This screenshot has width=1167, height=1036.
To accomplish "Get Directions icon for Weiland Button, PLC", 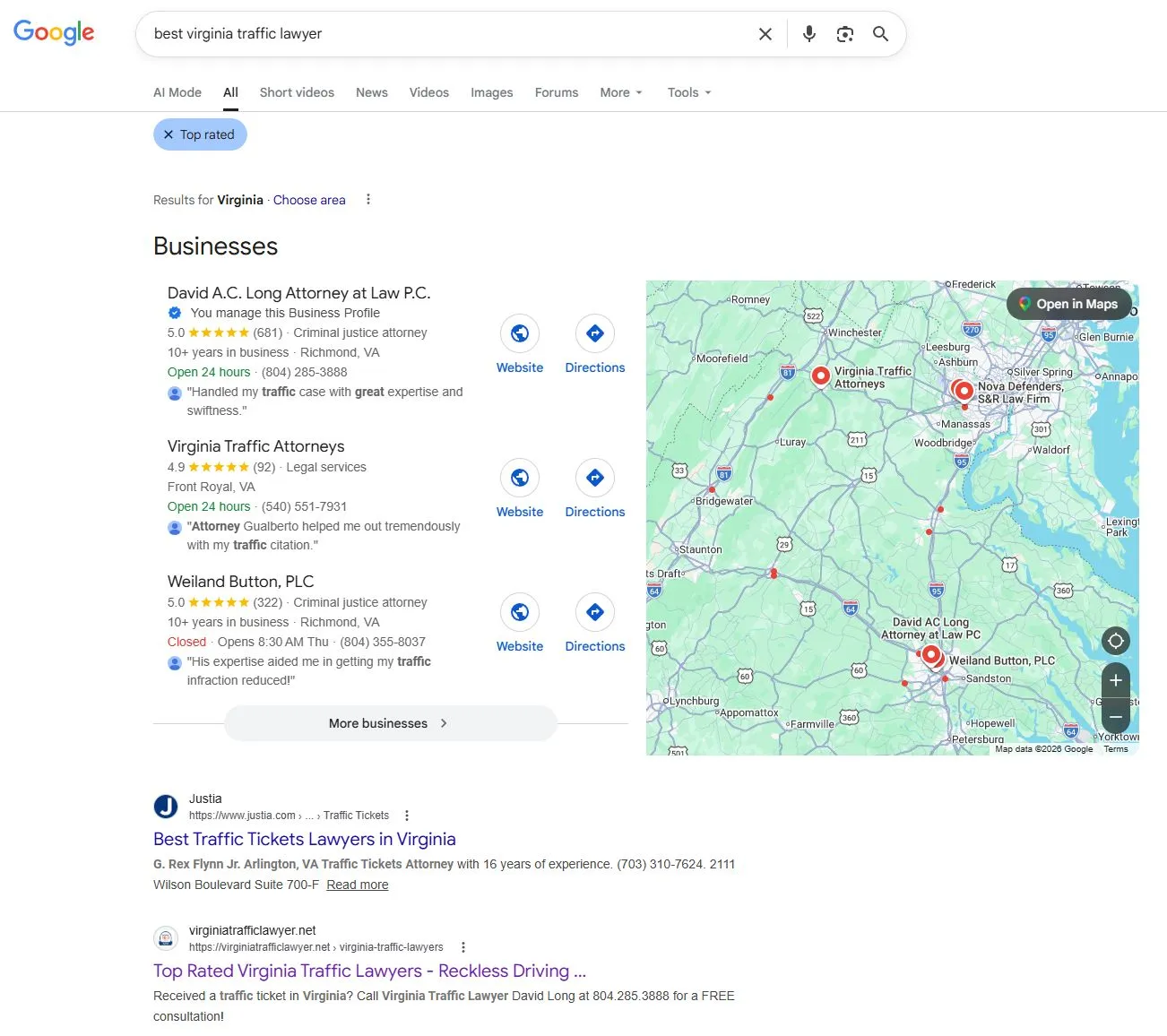I will (x=595, y=612).
